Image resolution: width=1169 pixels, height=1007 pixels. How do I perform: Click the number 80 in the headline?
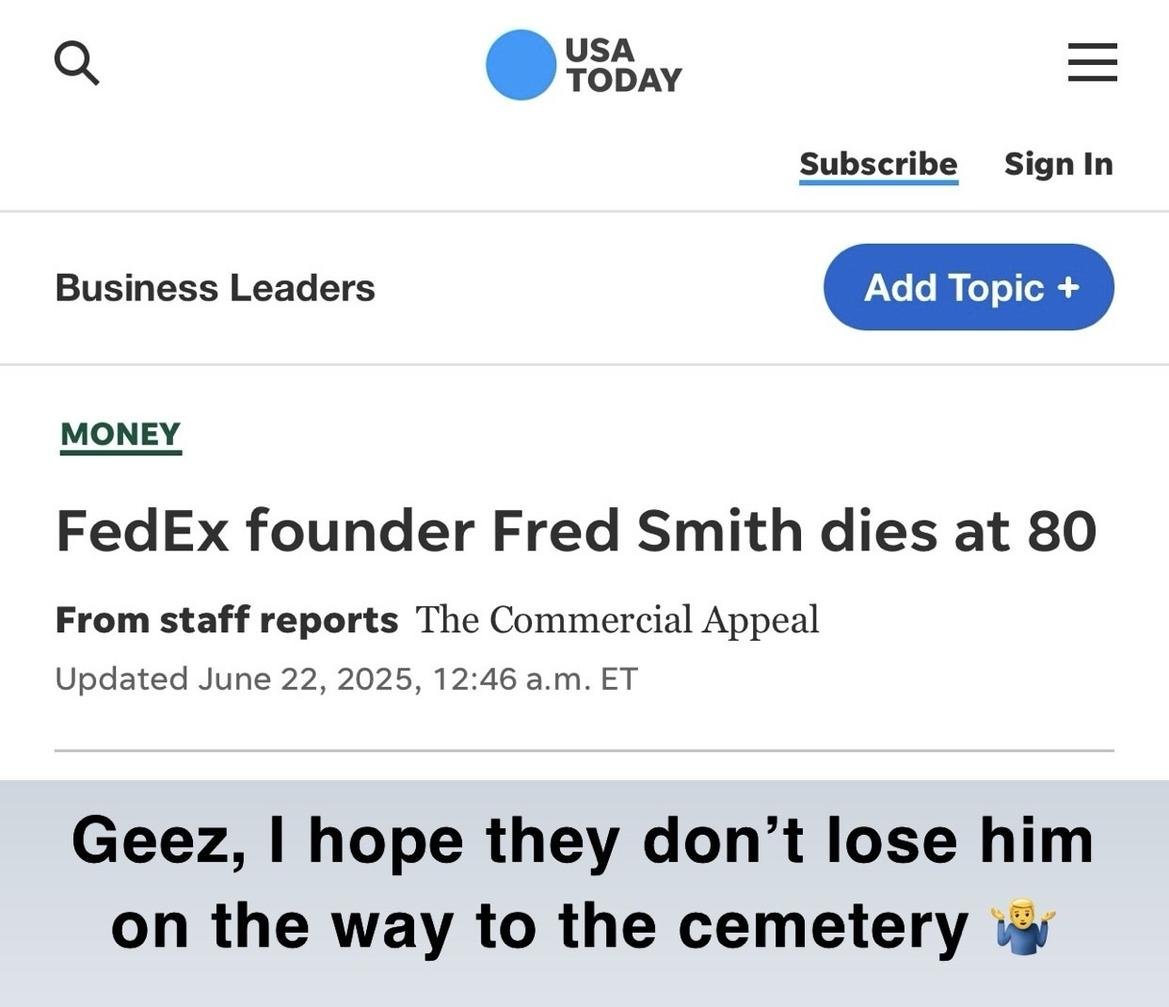coord(1061,530)
